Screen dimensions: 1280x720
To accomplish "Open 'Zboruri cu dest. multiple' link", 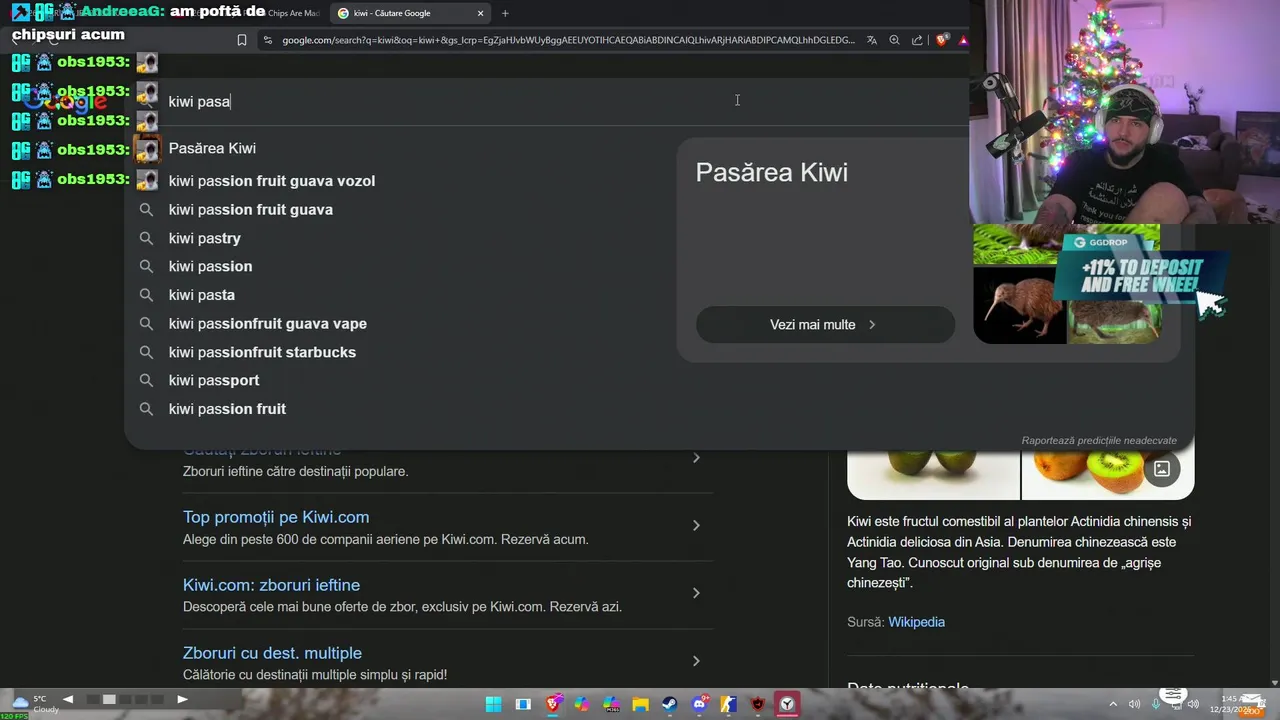I will click(272, 653).
